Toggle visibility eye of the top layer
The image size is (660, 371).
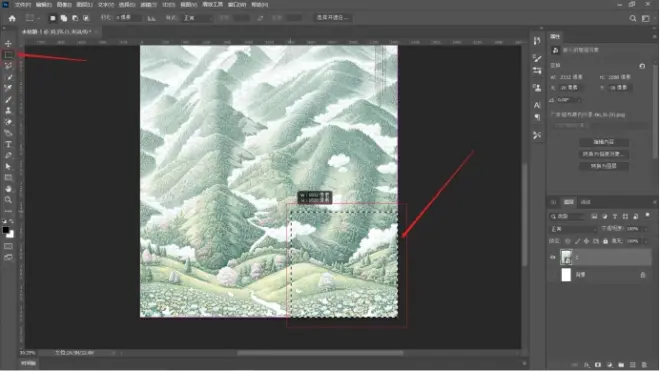coord(553,257)
